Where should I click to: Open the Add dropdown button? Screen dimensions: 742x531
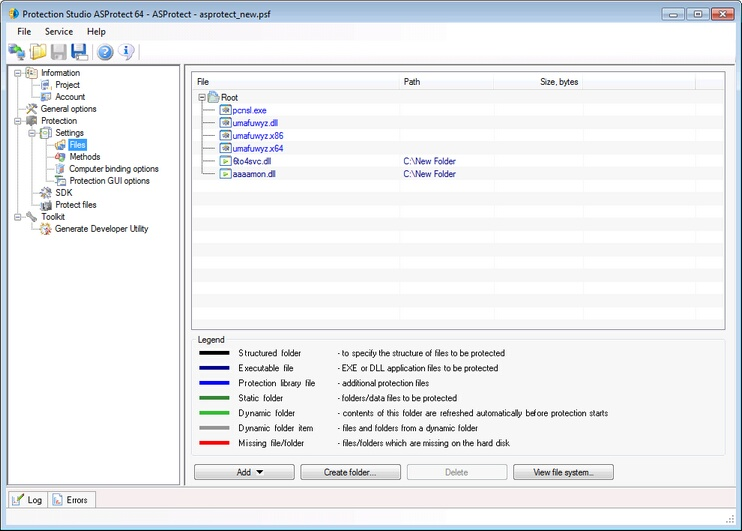[243, 472]
